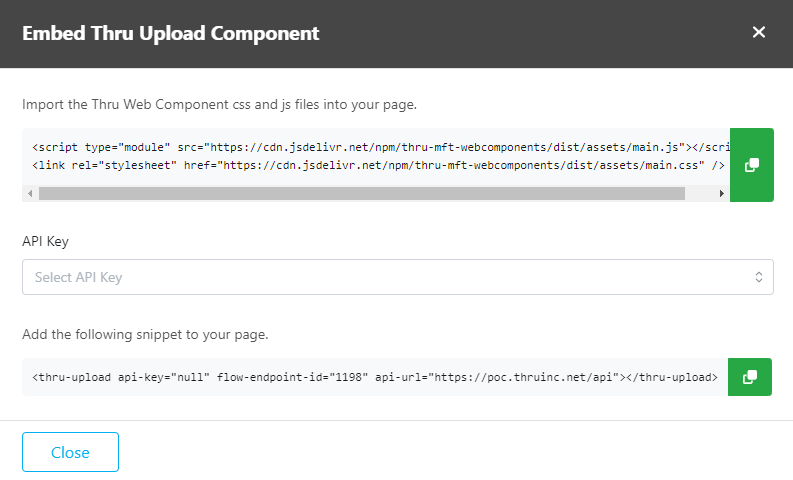Dismiss the dialog with the header X icon
Image resolution: width=793 pixels, height=480 pixels.
click(759, 32)
